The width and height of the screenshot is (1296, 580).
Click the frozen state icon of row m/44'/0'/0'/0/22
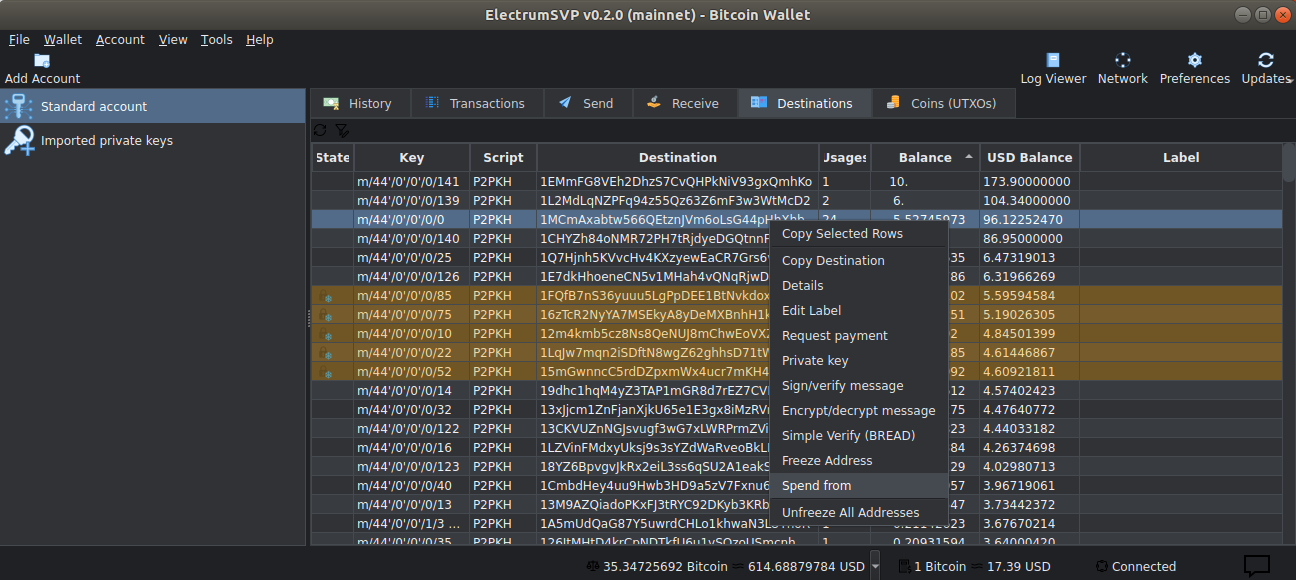pos(325,353)
